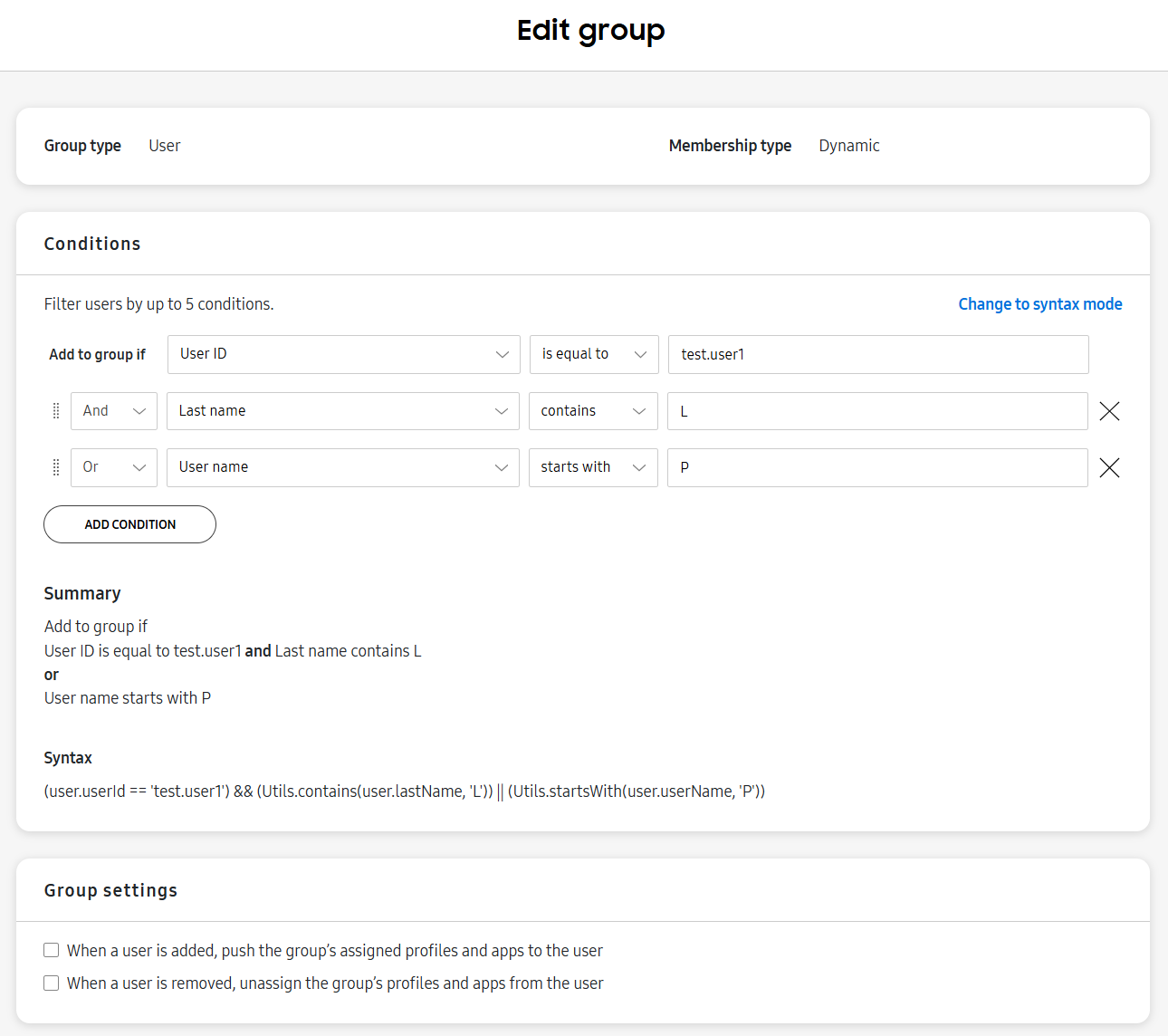Remove the Last name condition row
The width and height of the screenshot is (1168, 1036).
[x=1109, y=411]
